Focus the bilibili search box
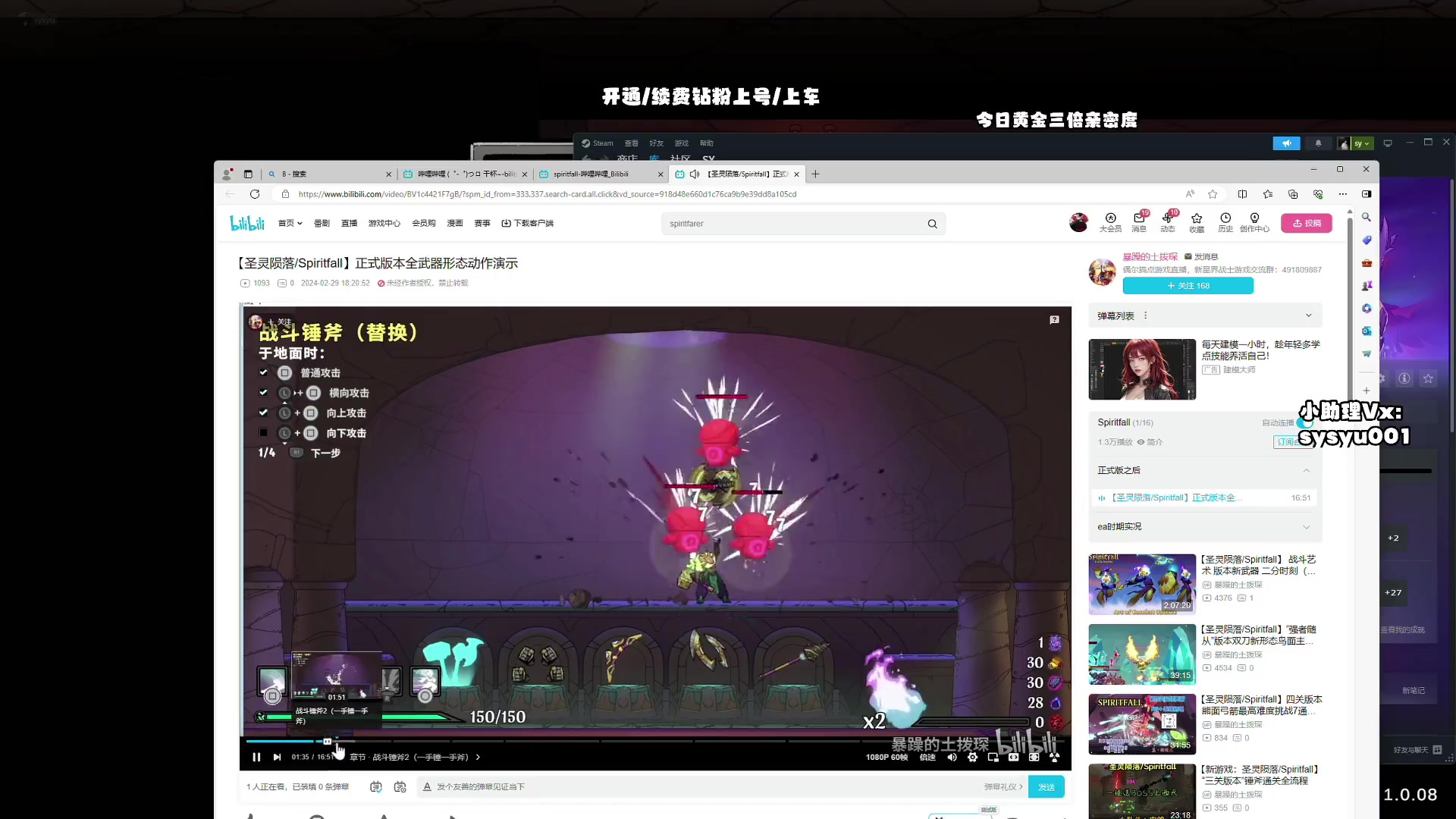The height and width of the screenshot is (819, 1456). tap(792, 224)
